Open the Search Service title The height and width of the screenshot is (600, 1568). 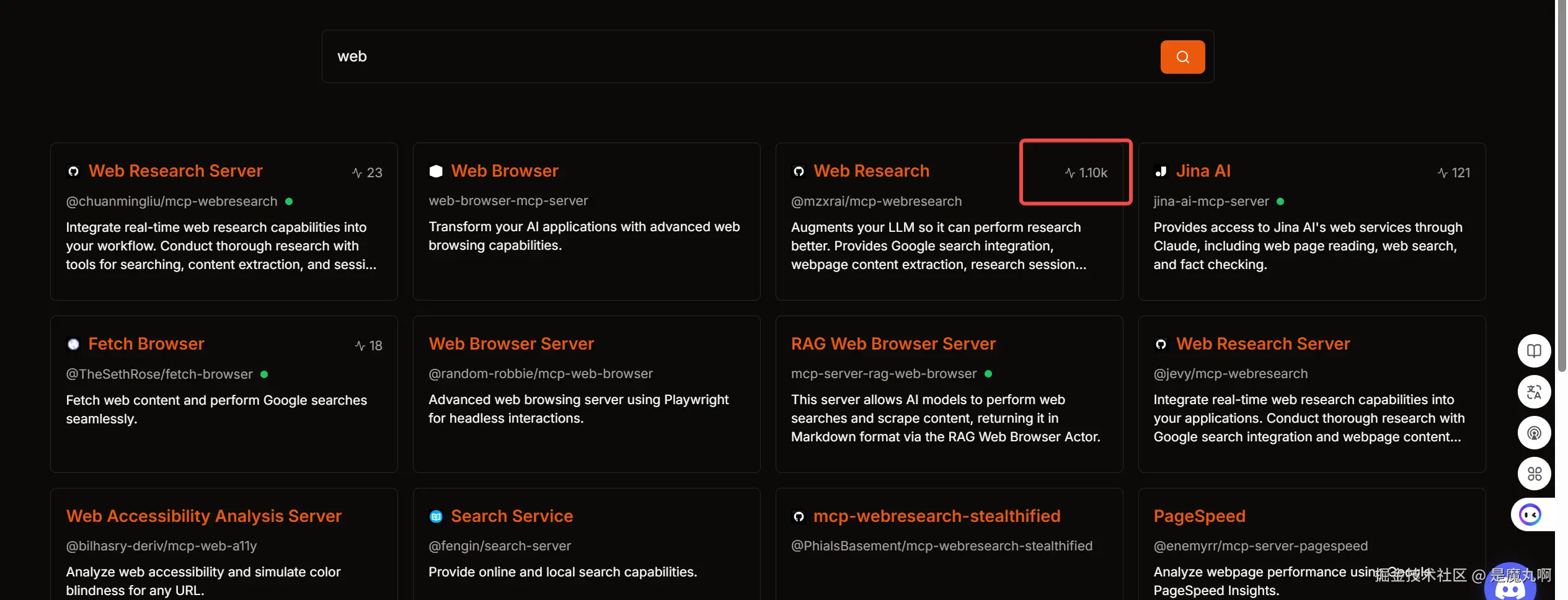[512, 516]
